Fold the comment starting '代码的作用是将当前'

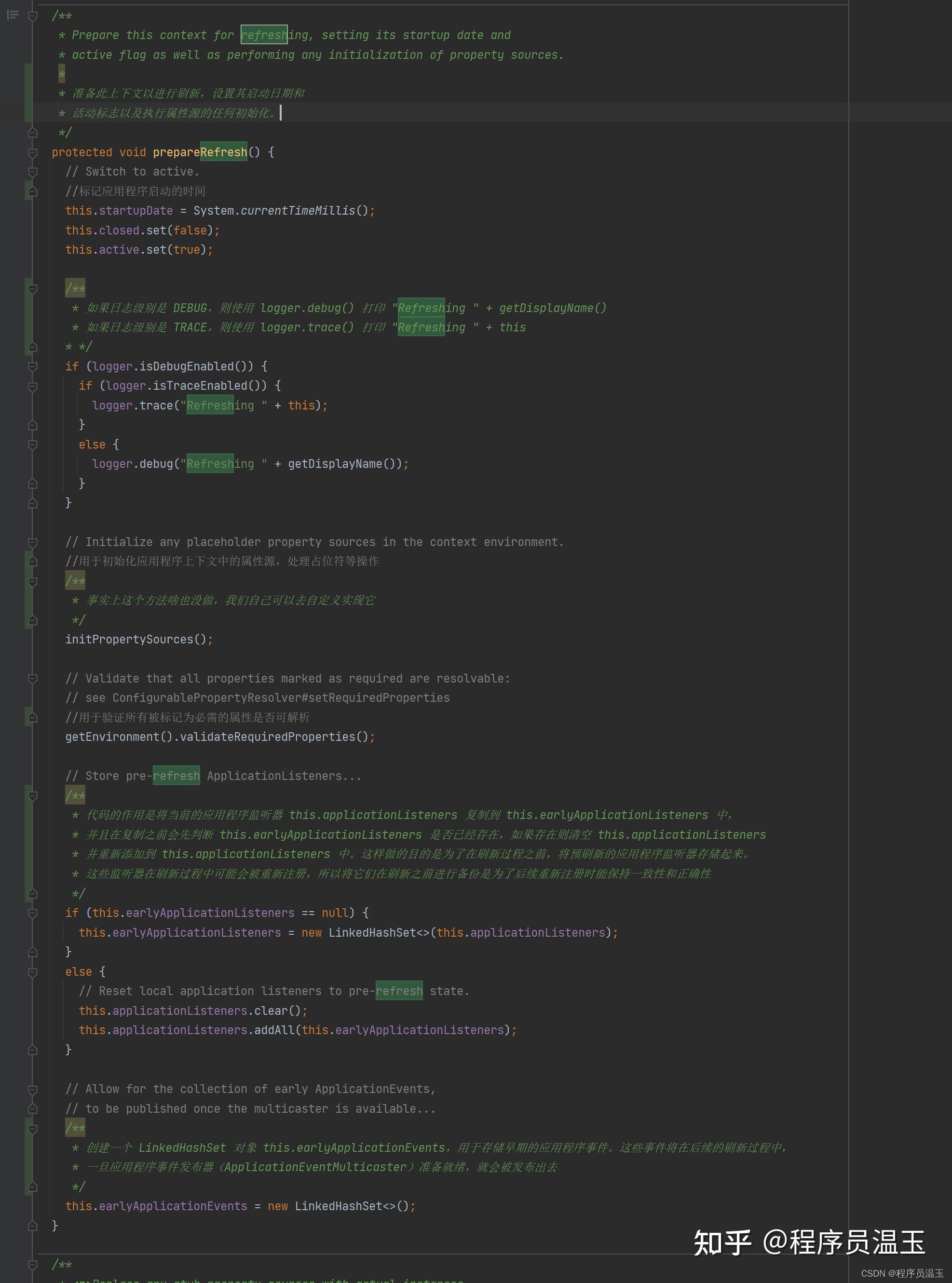click(x=33, y=796)
